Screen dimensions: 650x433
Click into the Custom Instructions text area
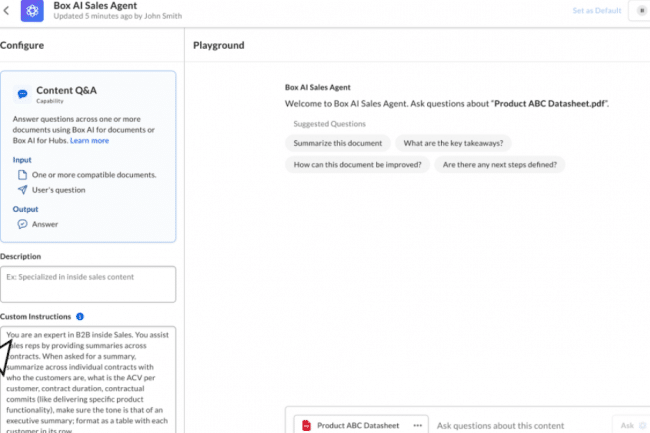88,379
